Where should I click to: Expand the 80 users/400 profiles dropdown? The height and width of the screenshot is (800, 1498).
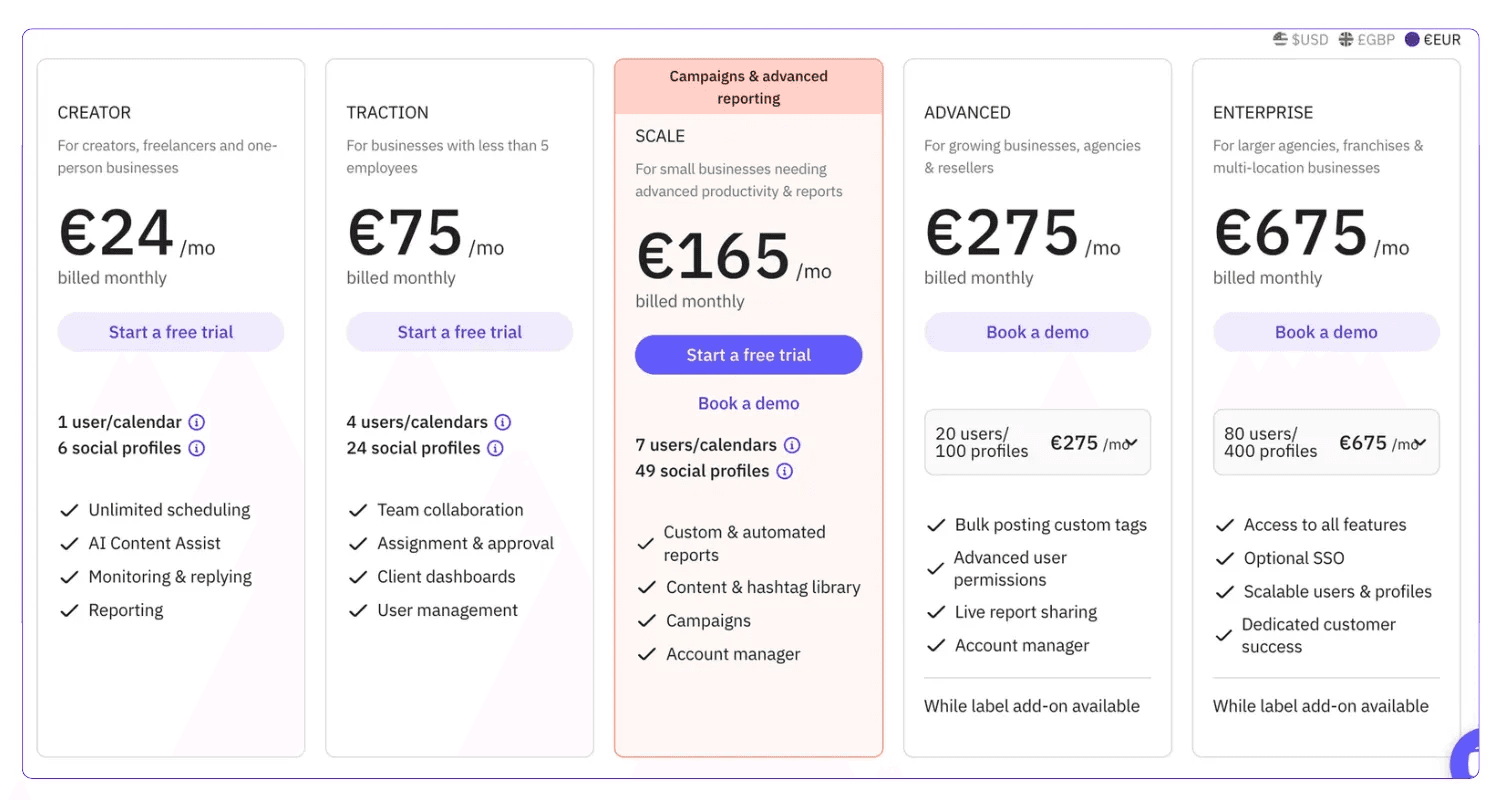click(x=1326, y=442)
